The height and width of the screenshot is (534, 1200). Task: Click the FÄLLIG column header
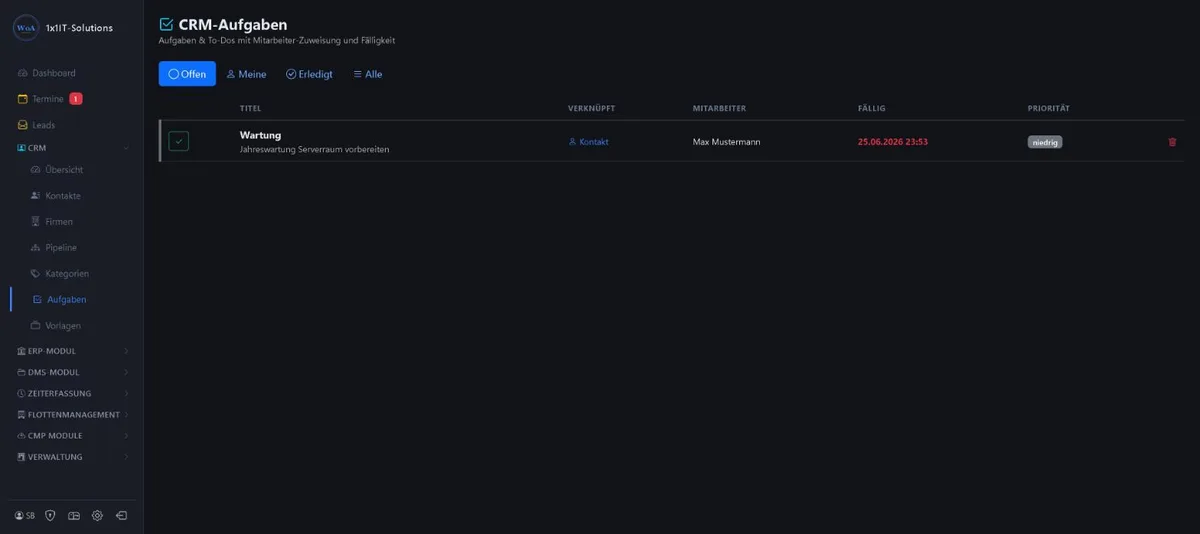tap(871, 108)
